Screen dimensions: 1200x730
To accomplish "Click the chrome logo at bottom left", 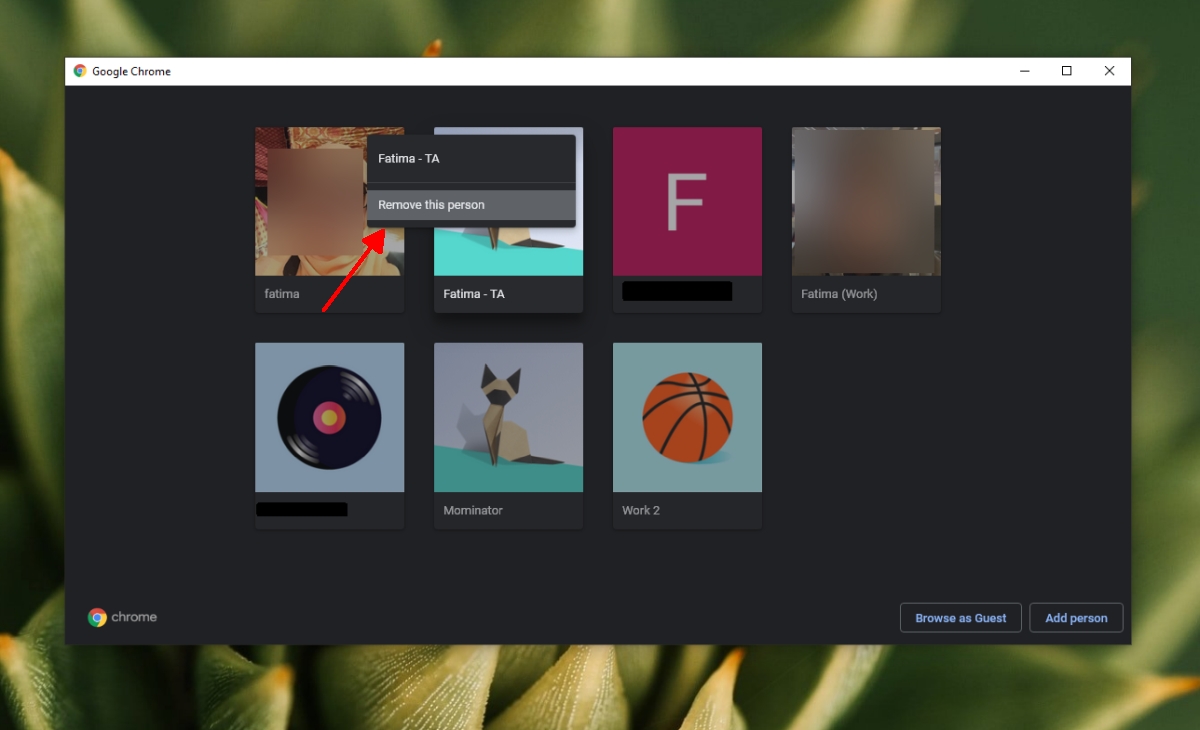I will (122, 617).
